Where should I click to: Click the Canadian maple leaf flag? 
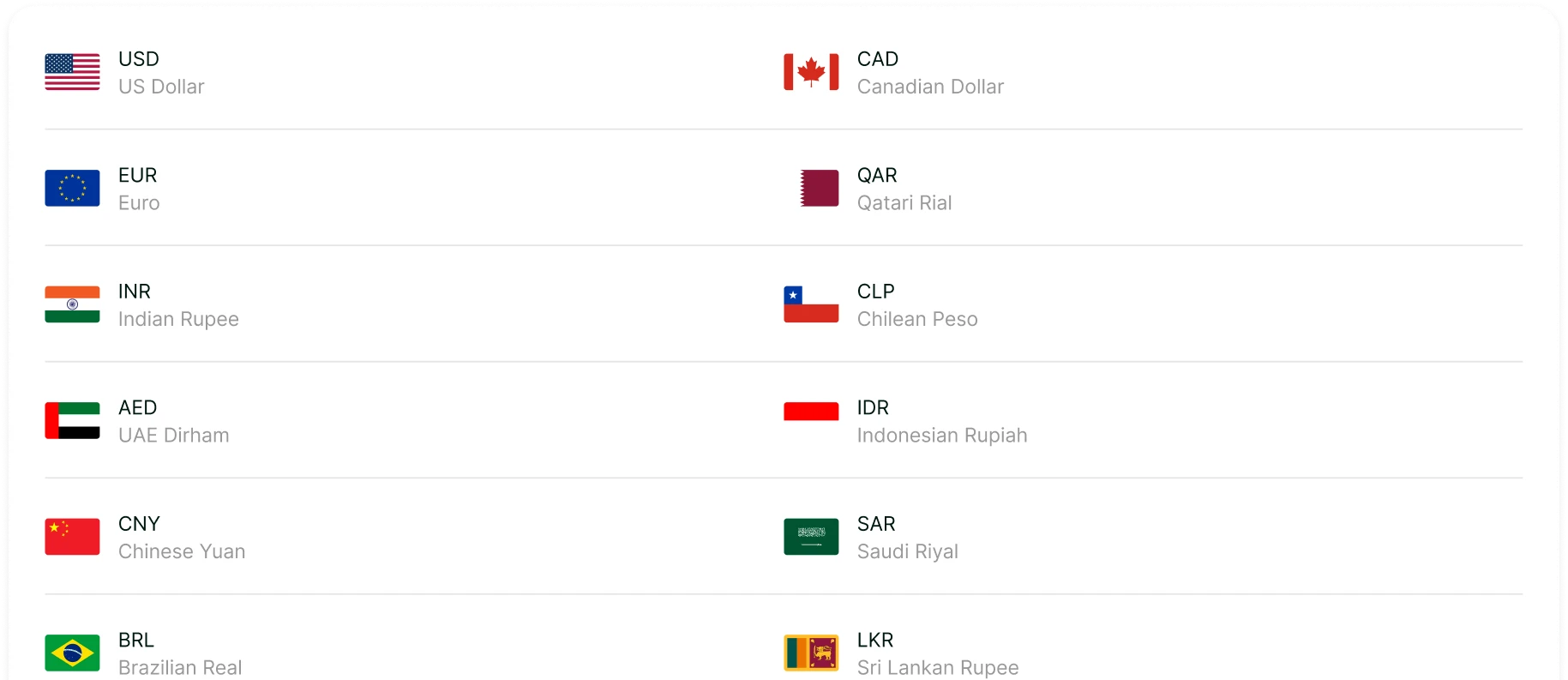[811, 72]
